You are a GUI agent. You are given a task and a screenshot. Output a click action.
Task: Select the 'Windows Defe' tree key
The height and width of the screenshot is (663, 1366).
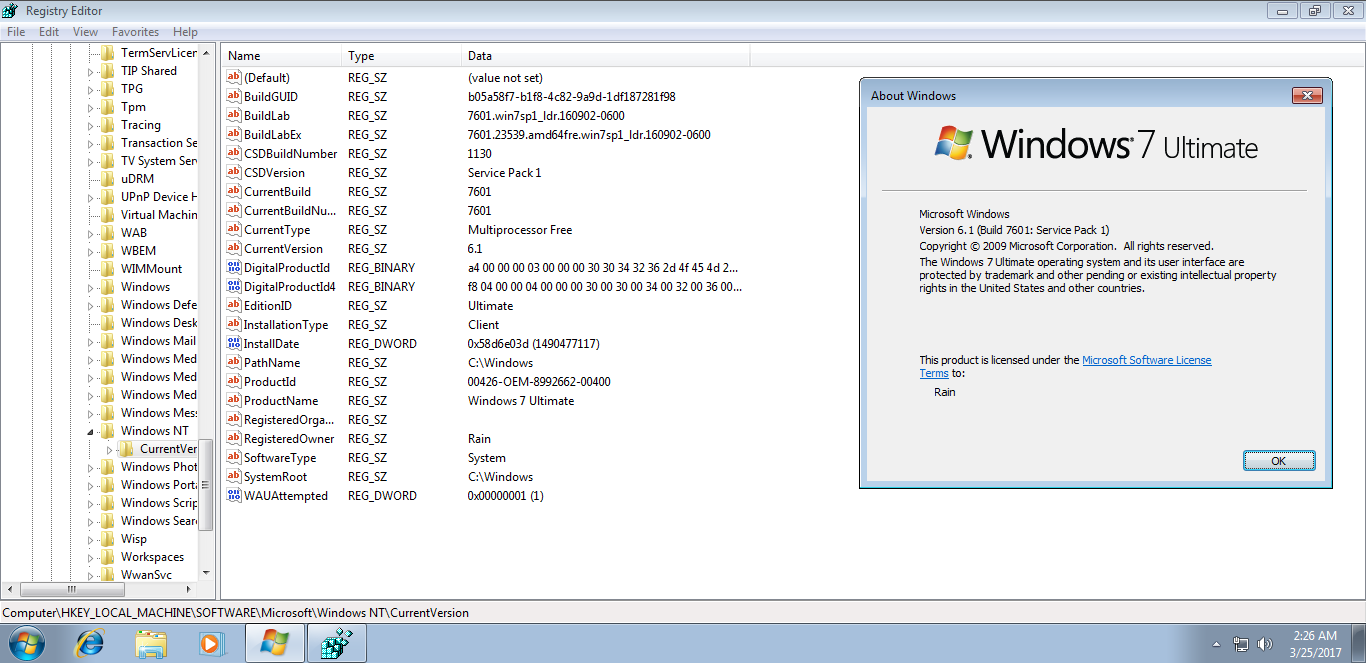tap(158, 305)
